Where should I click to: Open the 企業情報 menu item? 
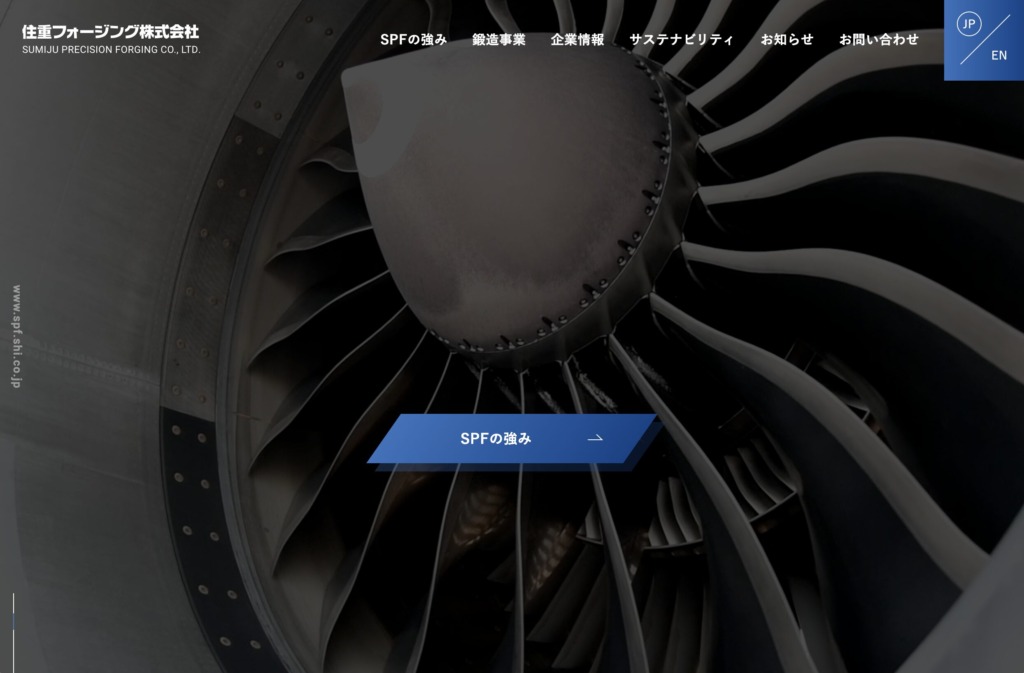tap(577, 40)
